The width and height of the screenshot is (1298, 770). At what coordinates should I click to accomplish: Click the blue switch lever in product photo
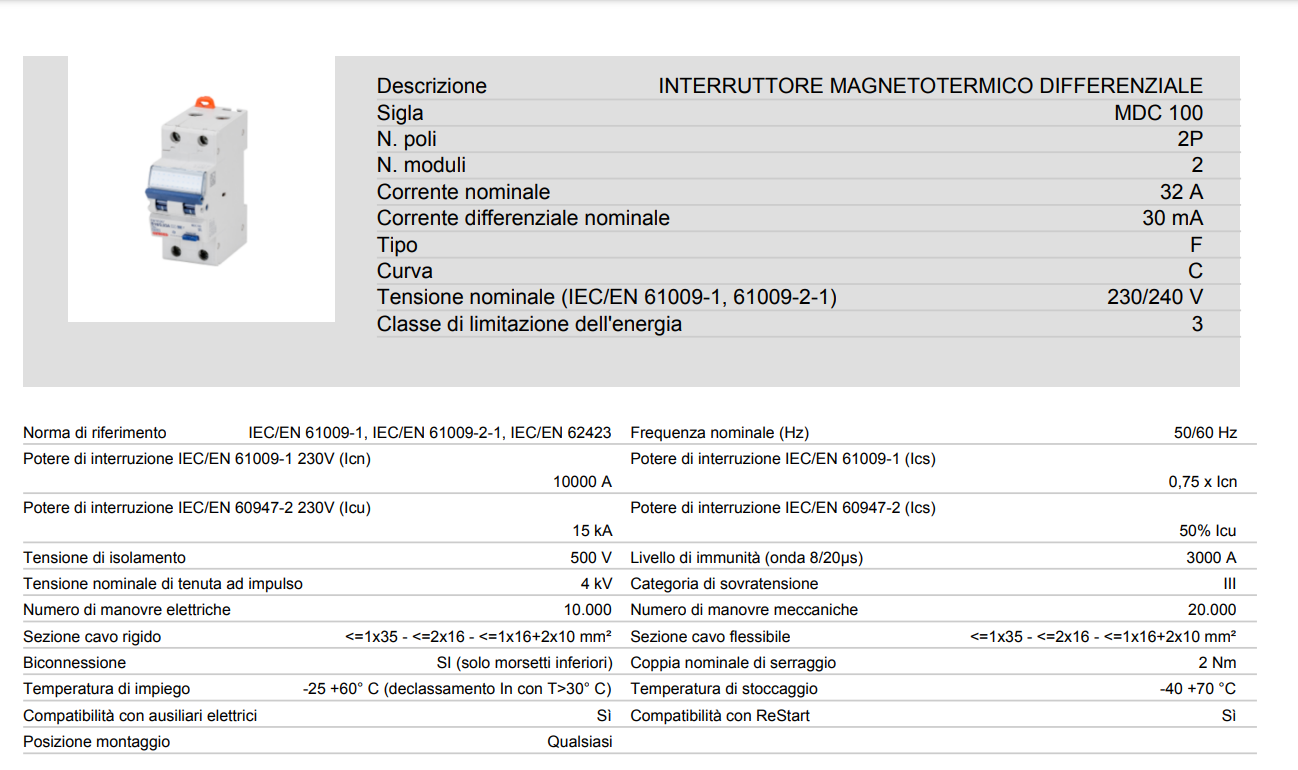click(178, 183)
